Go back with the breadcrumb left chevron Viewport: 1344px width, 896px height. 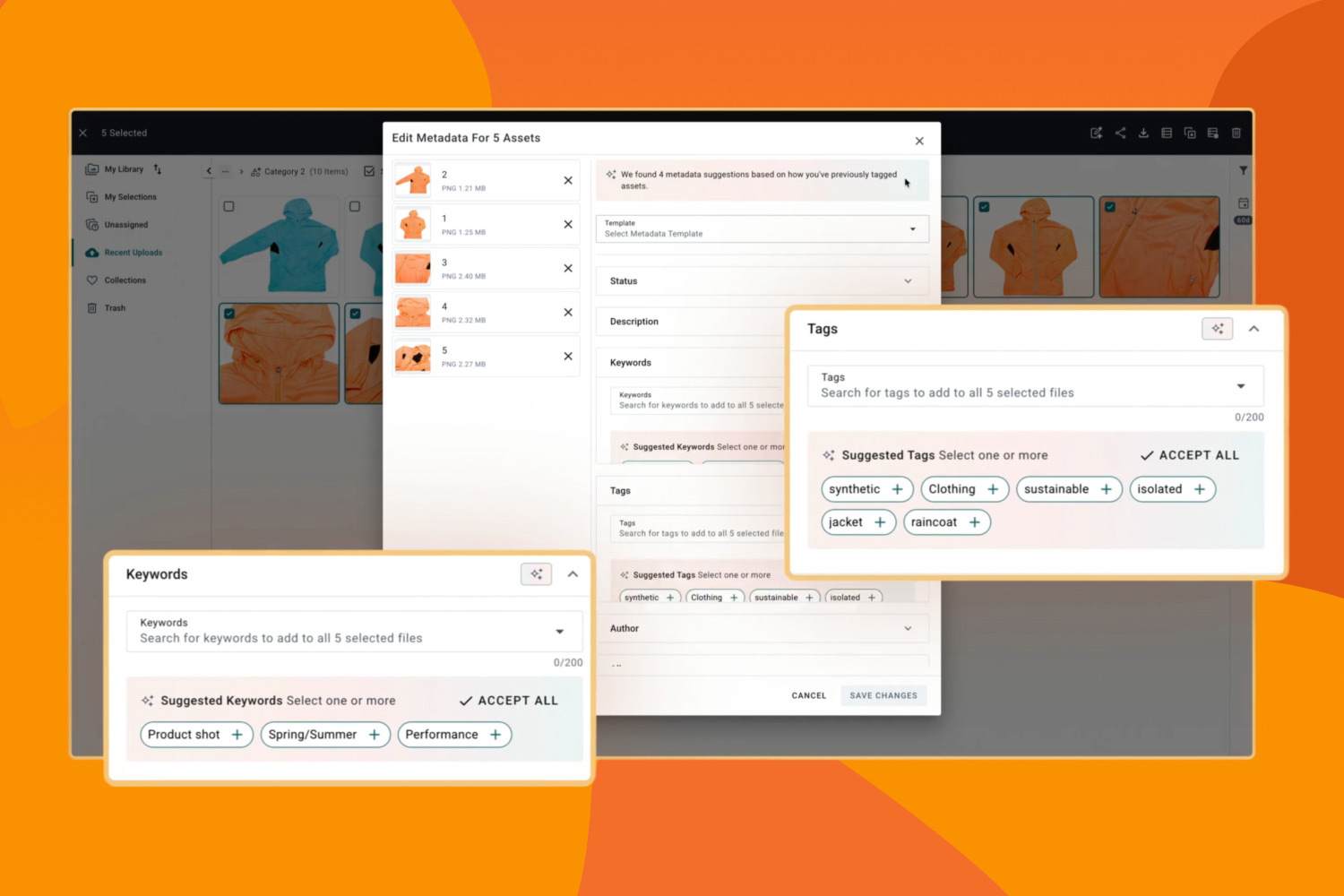(209, 171)
